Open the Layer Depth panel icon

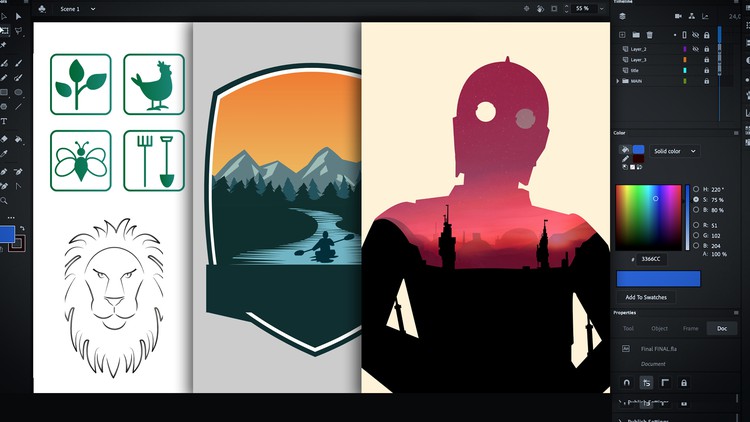[705, 16]
